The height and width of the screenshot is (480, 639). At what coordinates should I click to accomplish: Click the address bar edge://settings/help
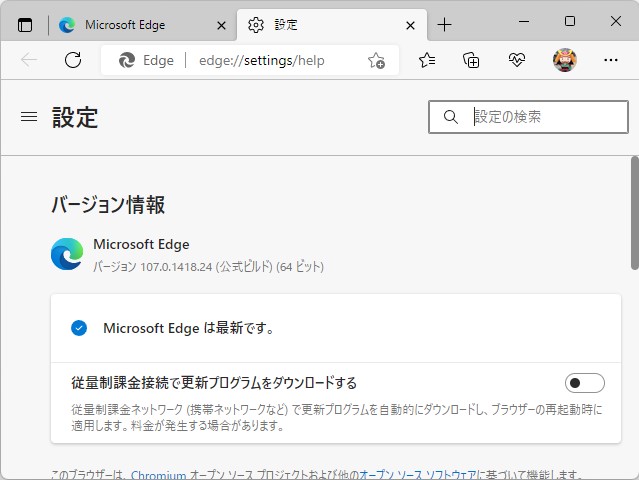(x=262, y=60)
